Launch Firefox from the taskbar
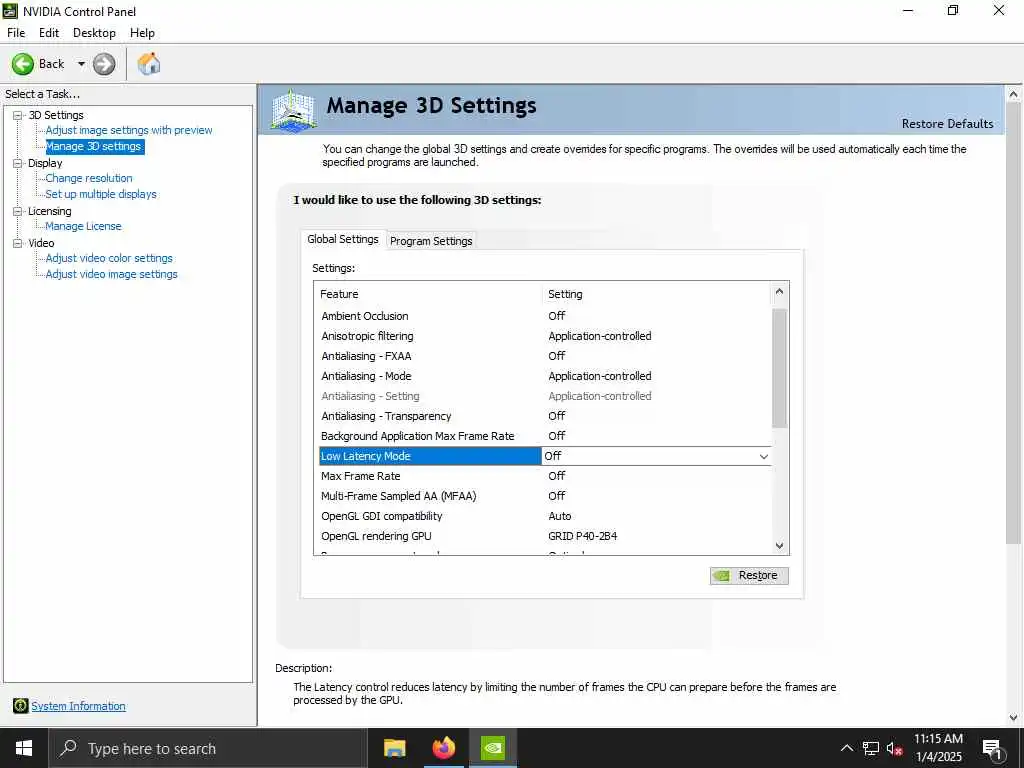 tap(443, 748)
